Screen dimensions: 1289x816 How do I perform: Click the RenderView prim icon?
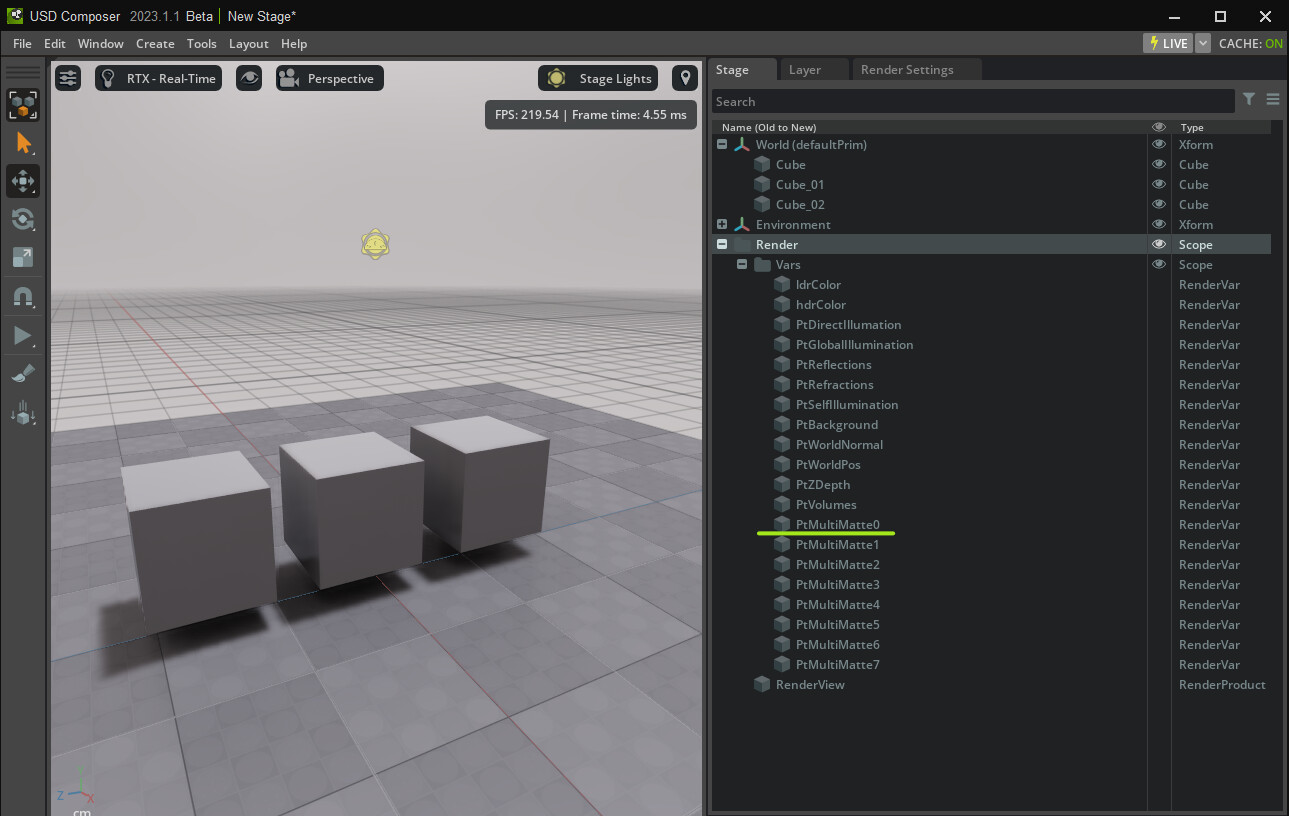point(762,684)
